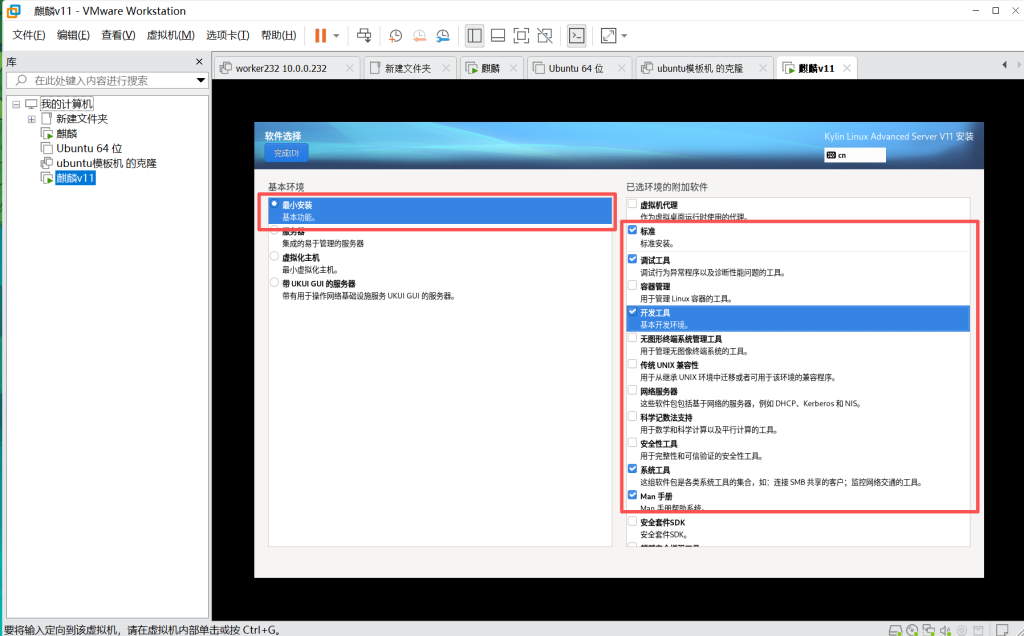Open the snapshot manager icon
The width and height of the screenshot is (1024, 636).
(x=442, y=35)
